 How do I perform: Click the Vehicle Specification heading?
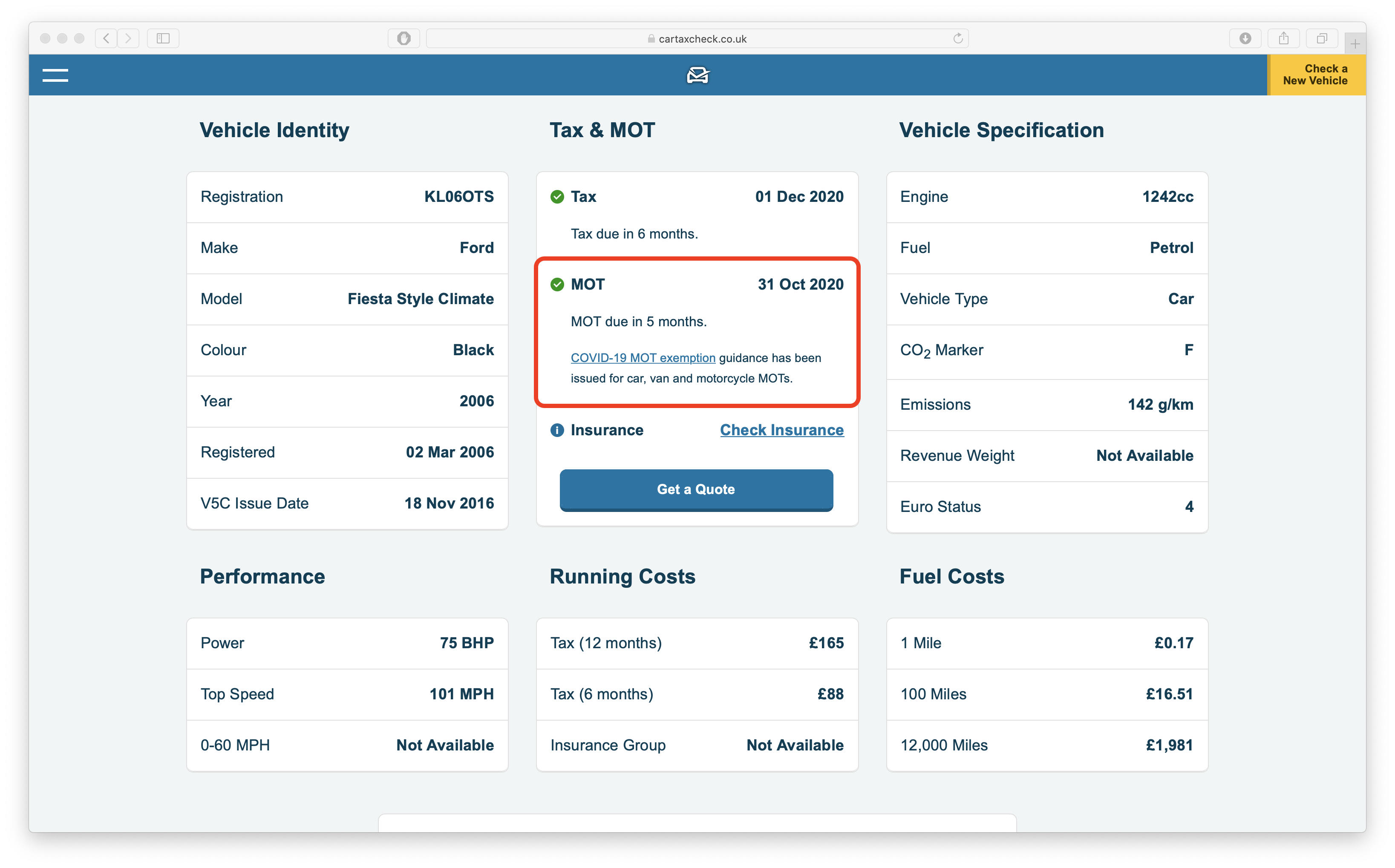tap(1001, 131)
